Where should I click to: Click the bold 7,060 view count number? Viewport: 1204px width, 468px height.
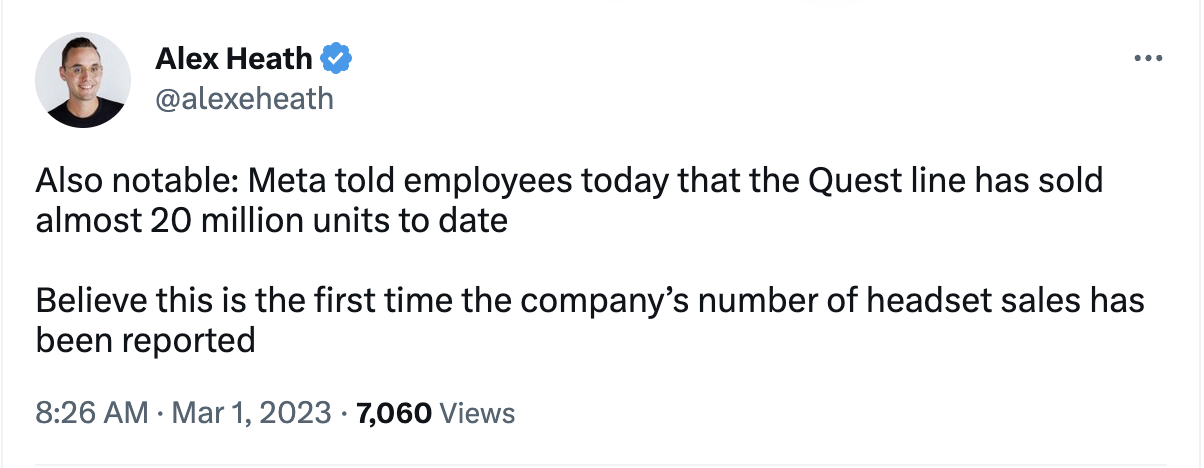click(x=391, y=412)
